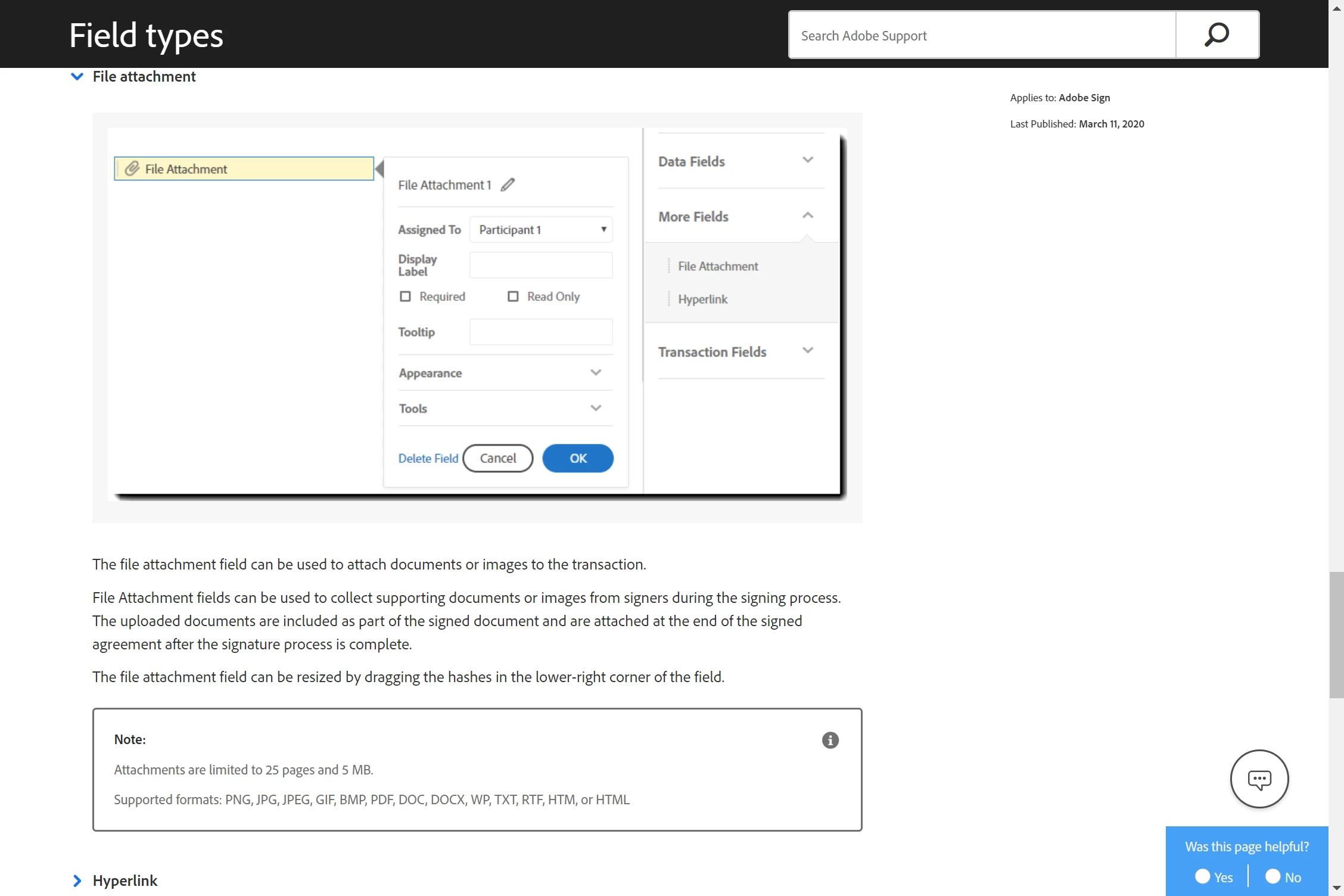Click the OK button

point(577,458)
